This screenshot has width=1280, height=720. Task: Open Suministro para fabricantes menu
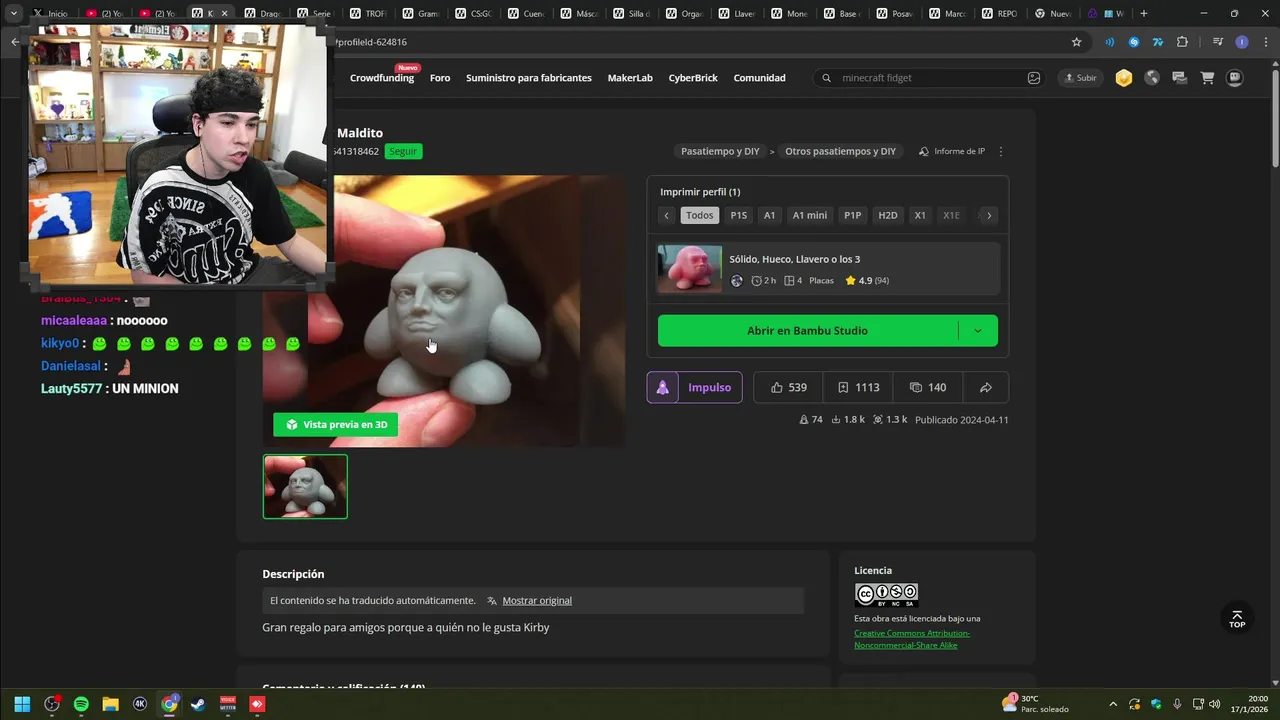(529, 78)
